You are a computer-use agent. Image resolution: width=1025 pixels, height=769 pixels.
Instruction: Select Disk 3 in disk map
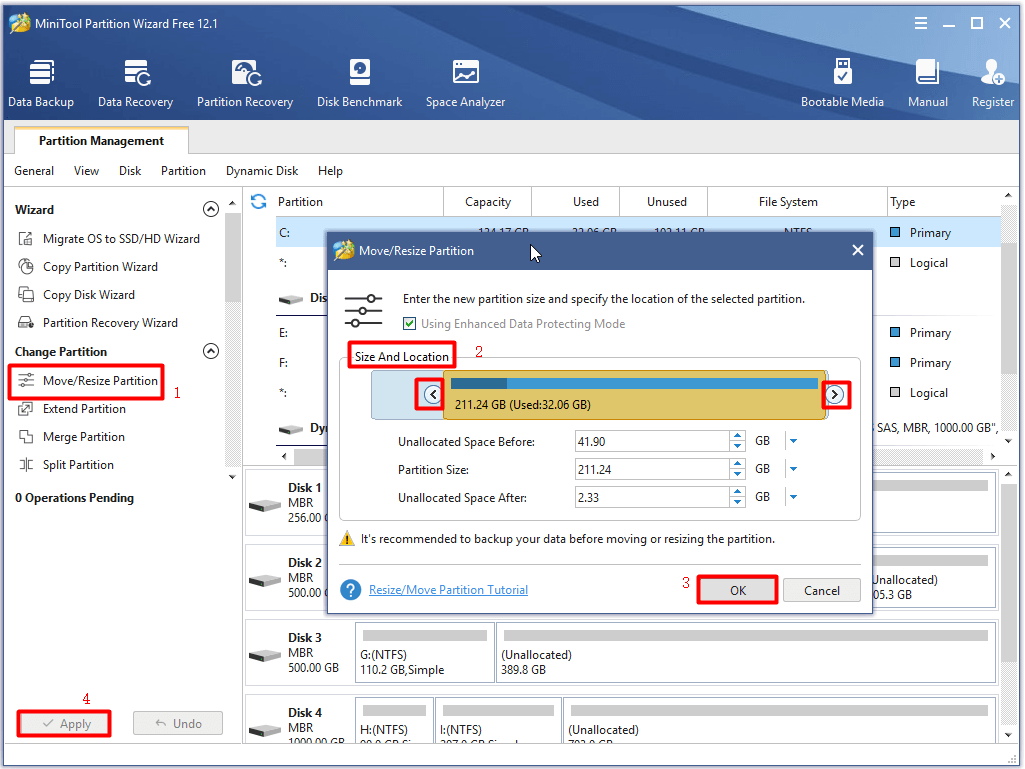299,653
